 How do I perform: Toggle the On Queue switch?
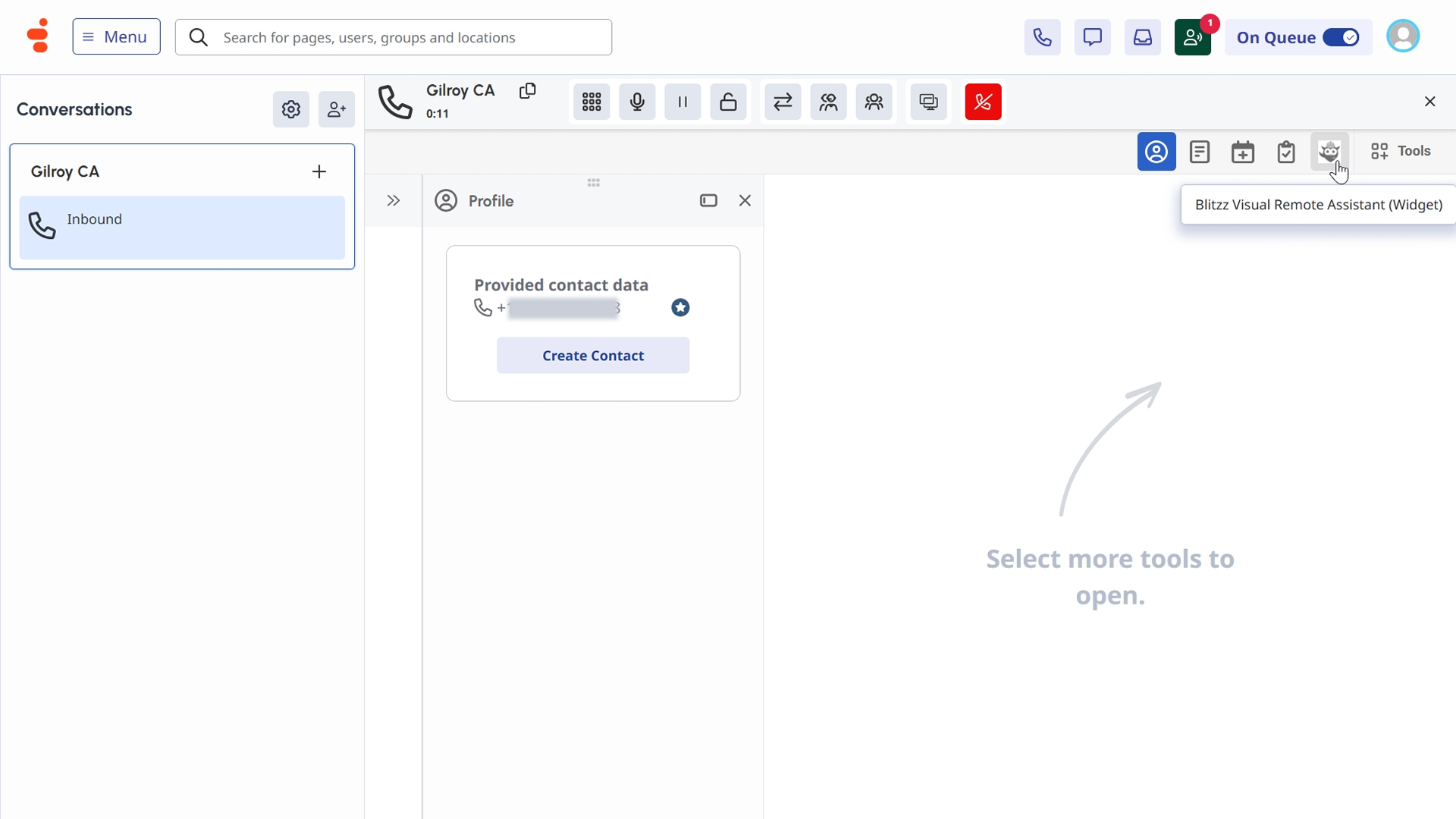[1341, 37]
